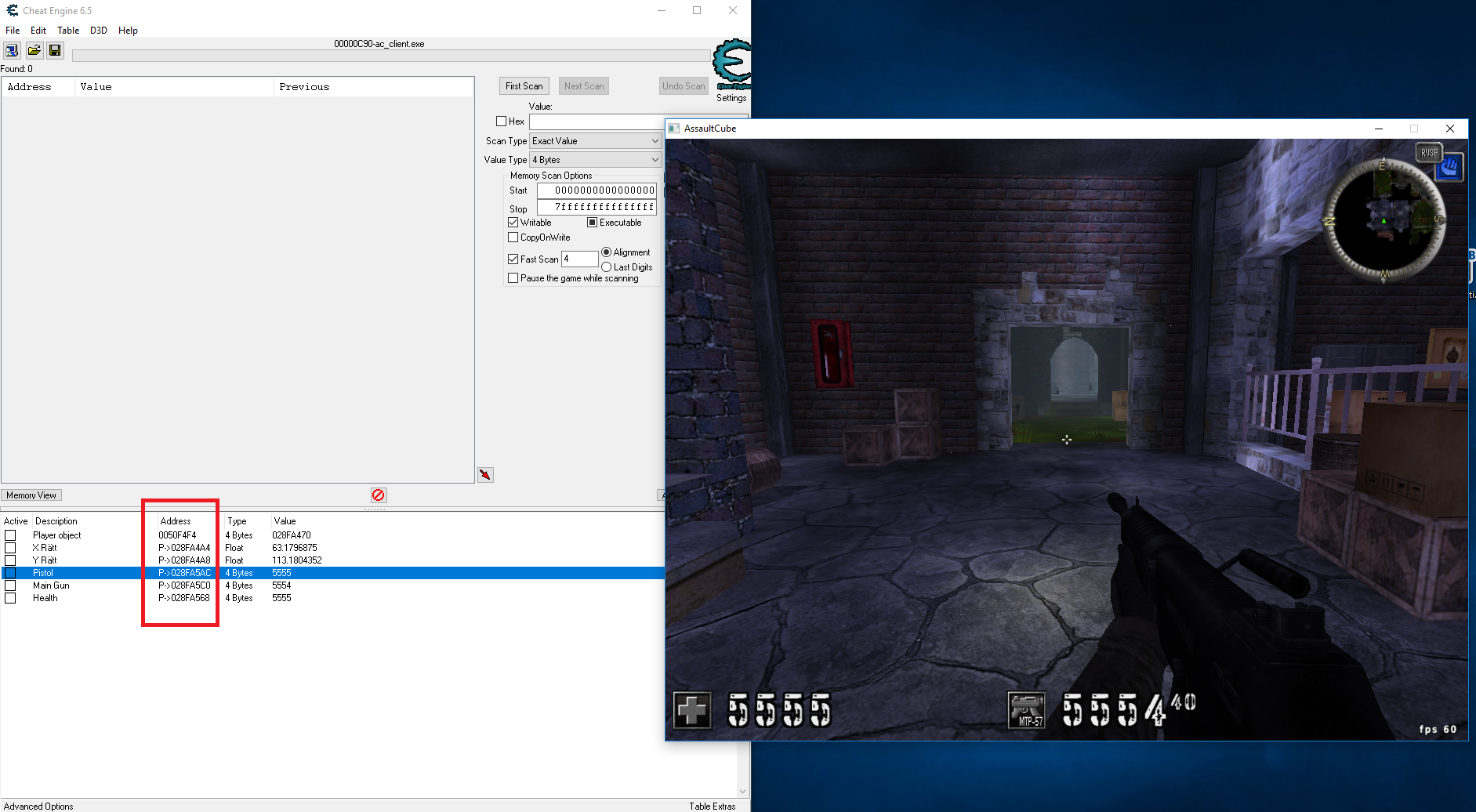Image resolution: width=1476 pixels, height=812 pixels.
Task: Open the Value Type dropdown
Action: click(596, 160)
